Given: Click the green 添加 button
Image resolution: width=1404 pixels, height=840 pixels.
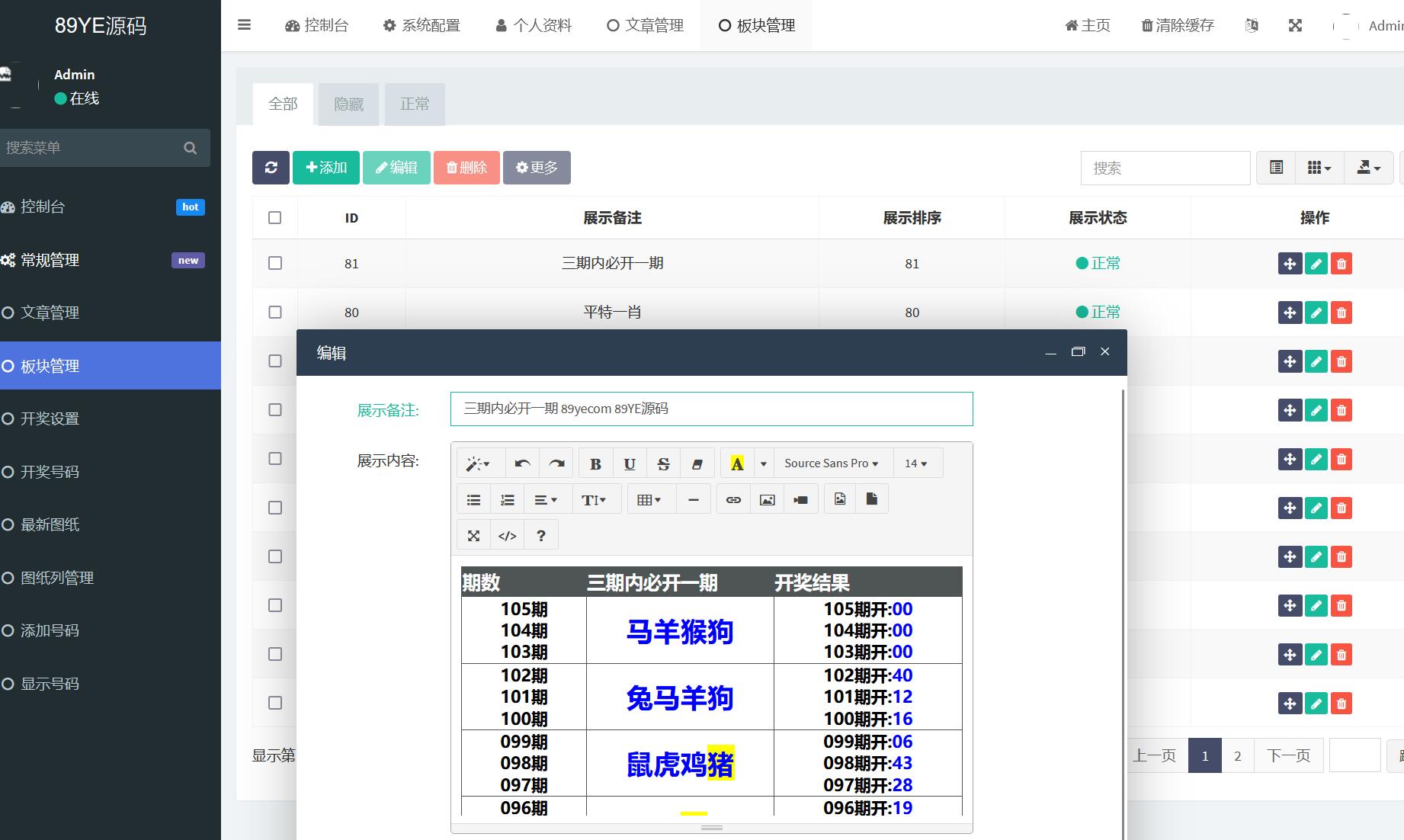Looking at the screenshot, I should [x=326, y=168].
